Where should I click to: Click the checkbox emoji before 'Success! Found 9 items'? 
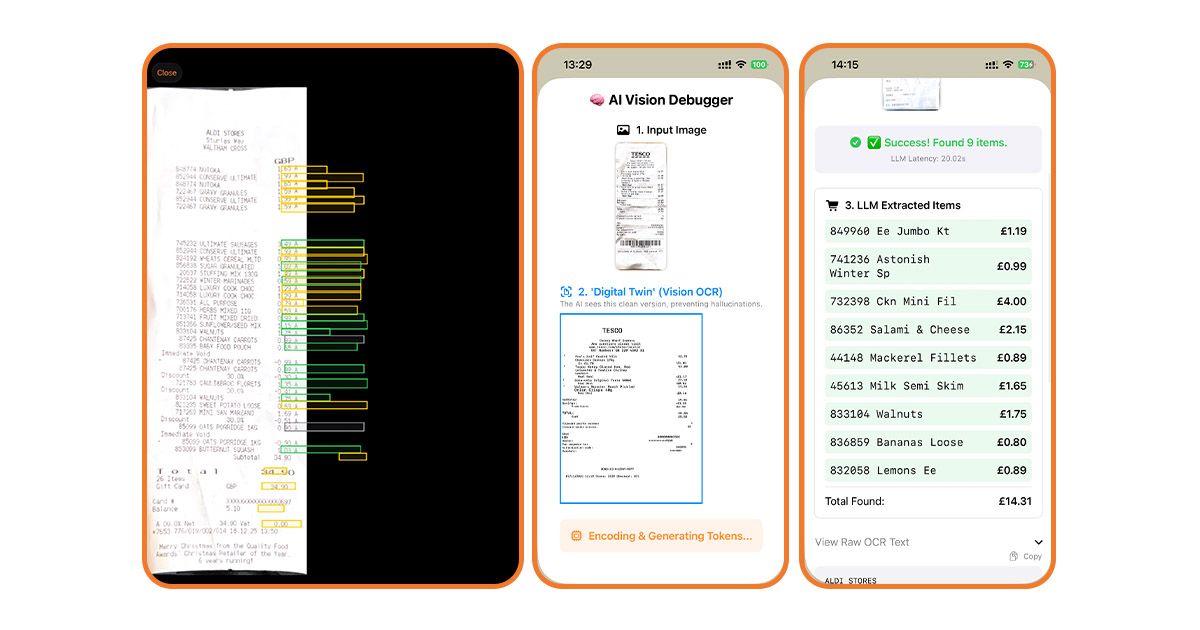[x=875, y=141]
